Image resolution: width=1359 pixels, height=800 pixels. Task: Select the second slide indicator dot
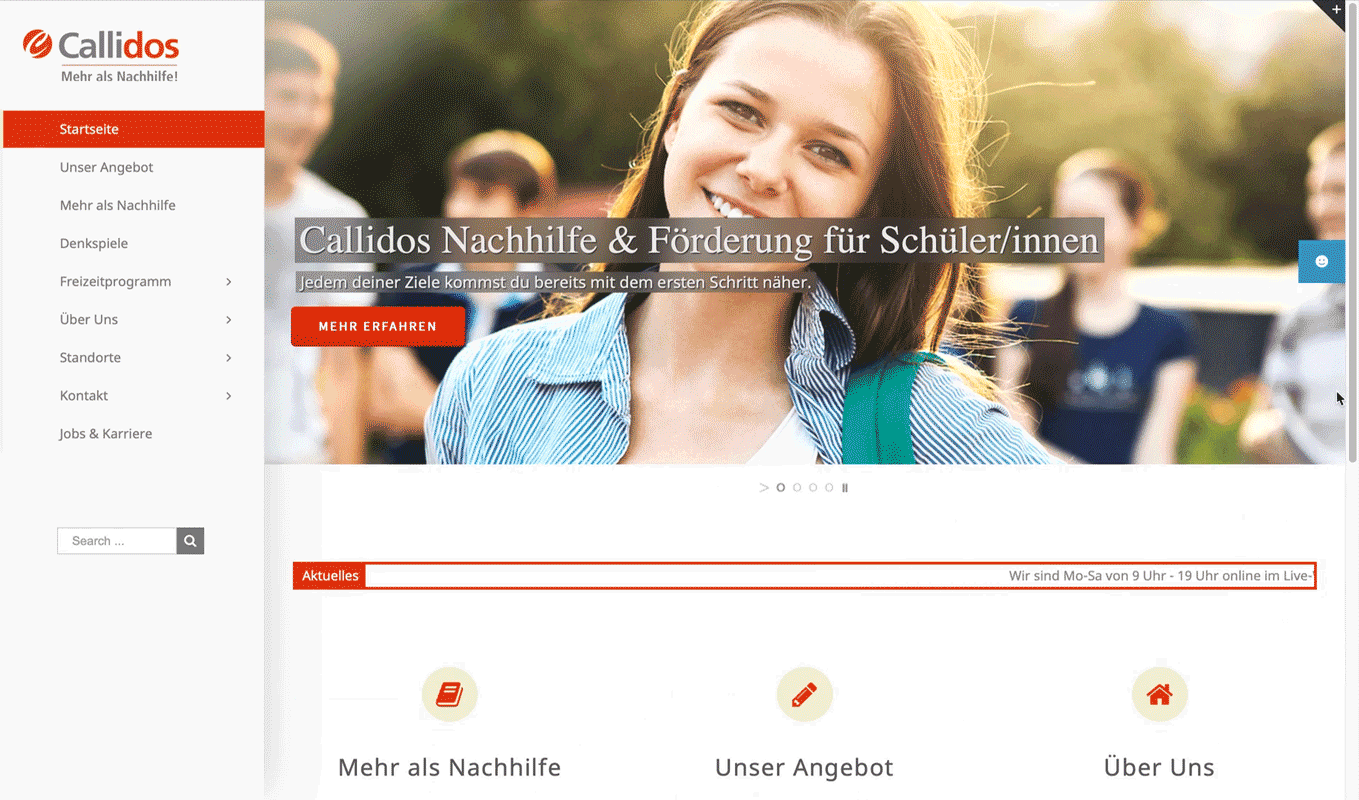797,488
